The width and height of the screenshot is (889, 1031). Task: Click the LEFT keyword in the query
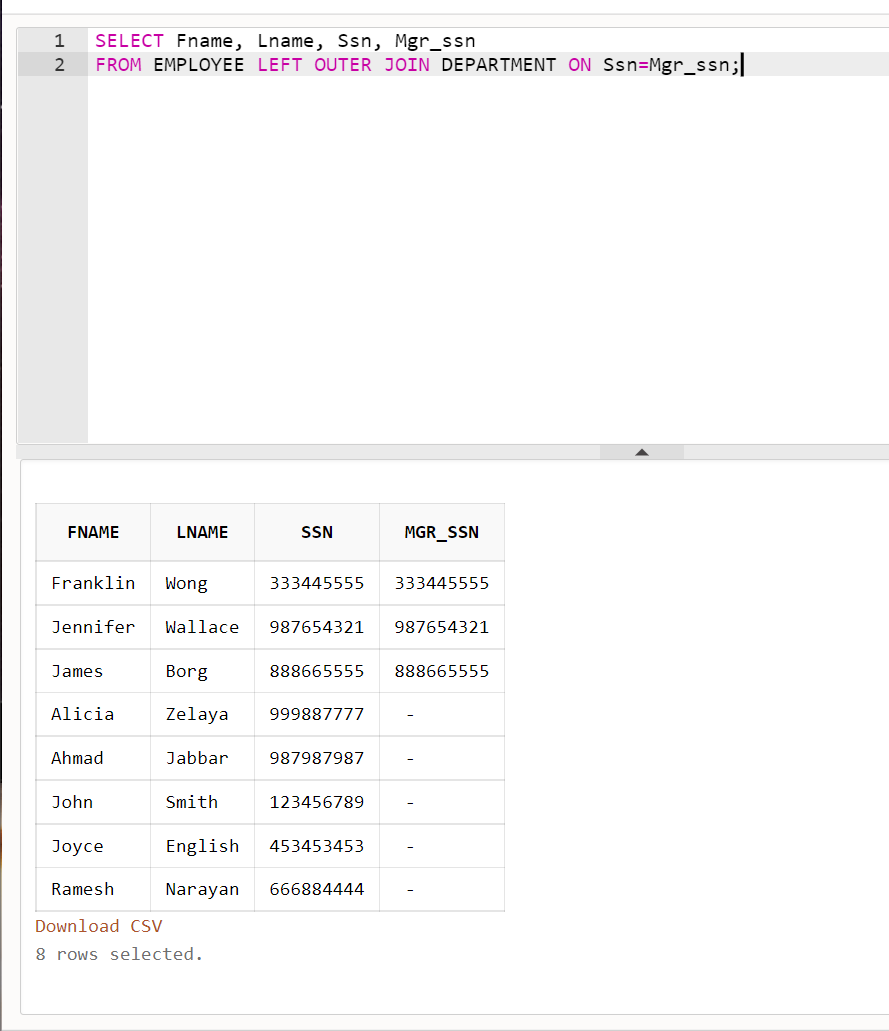point(280,65)
